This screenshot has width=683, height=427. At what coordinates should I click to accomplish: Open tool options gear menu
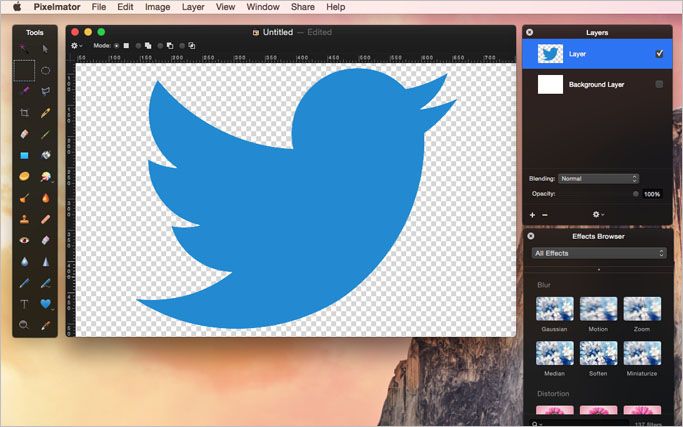point(76,45)
